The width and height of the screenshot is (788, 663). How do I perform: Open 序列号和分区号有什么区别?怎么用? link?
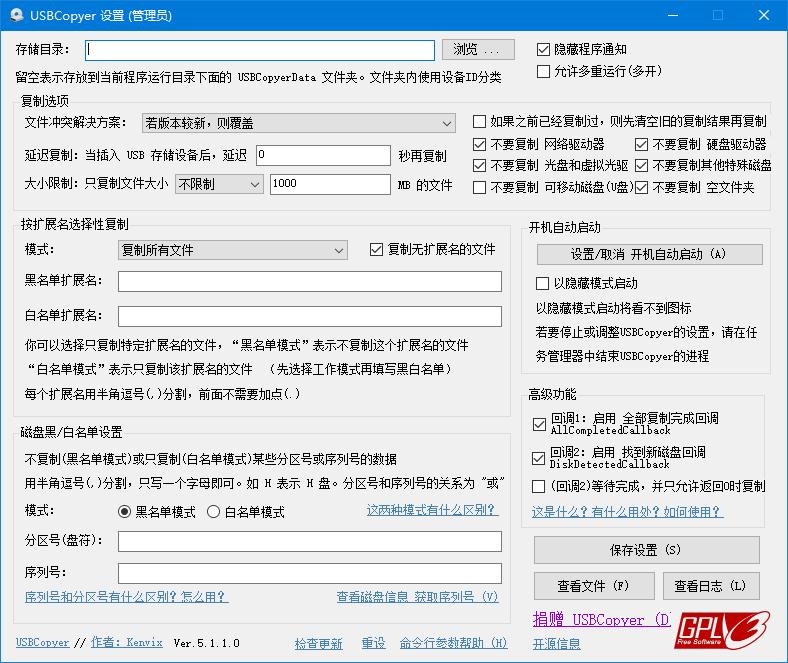(x=127, y=597)
